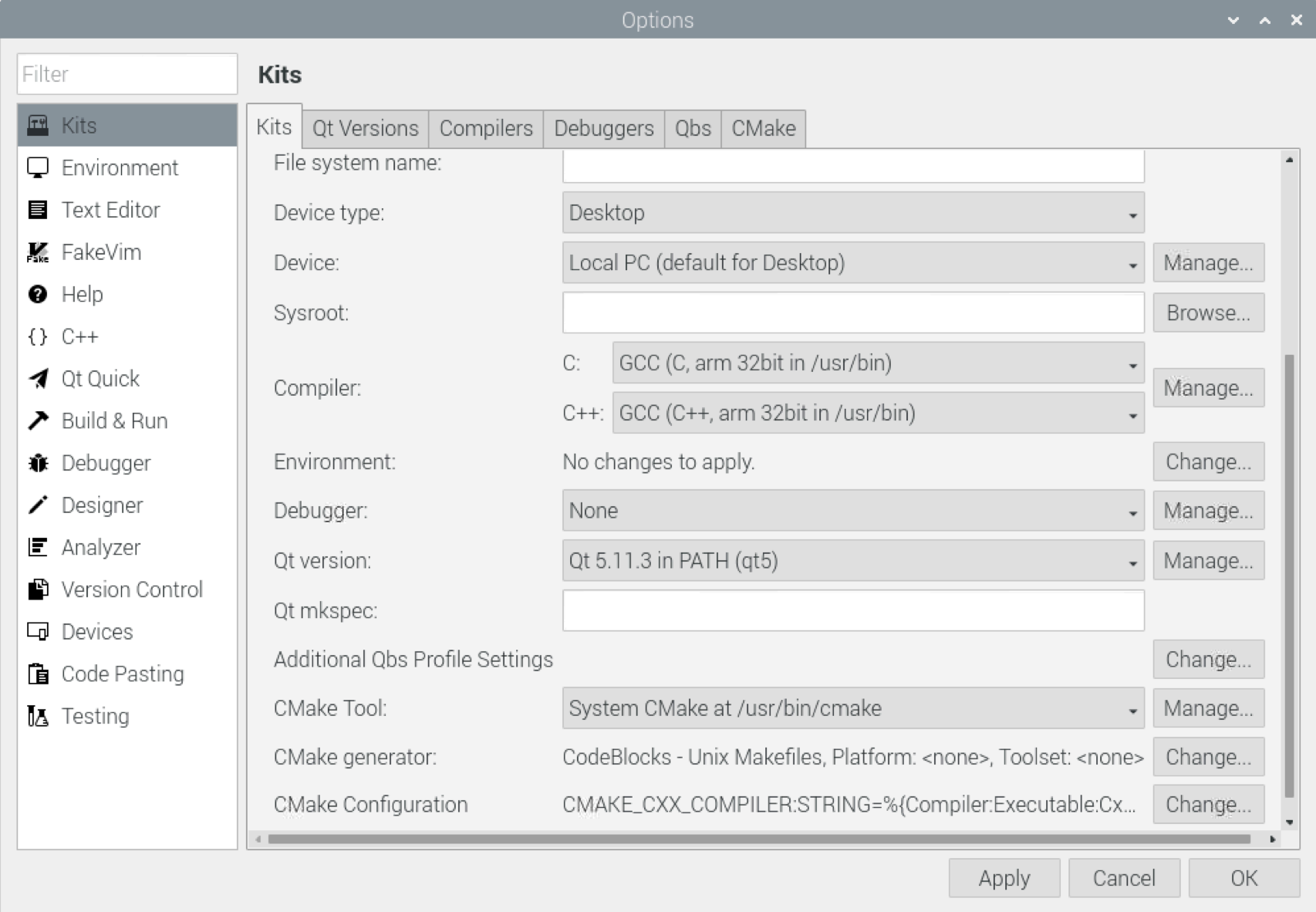Open Environment settings via monitor icon
Image resolution: width=1316 pixels, height=912 pixels.
pos(38,167)
